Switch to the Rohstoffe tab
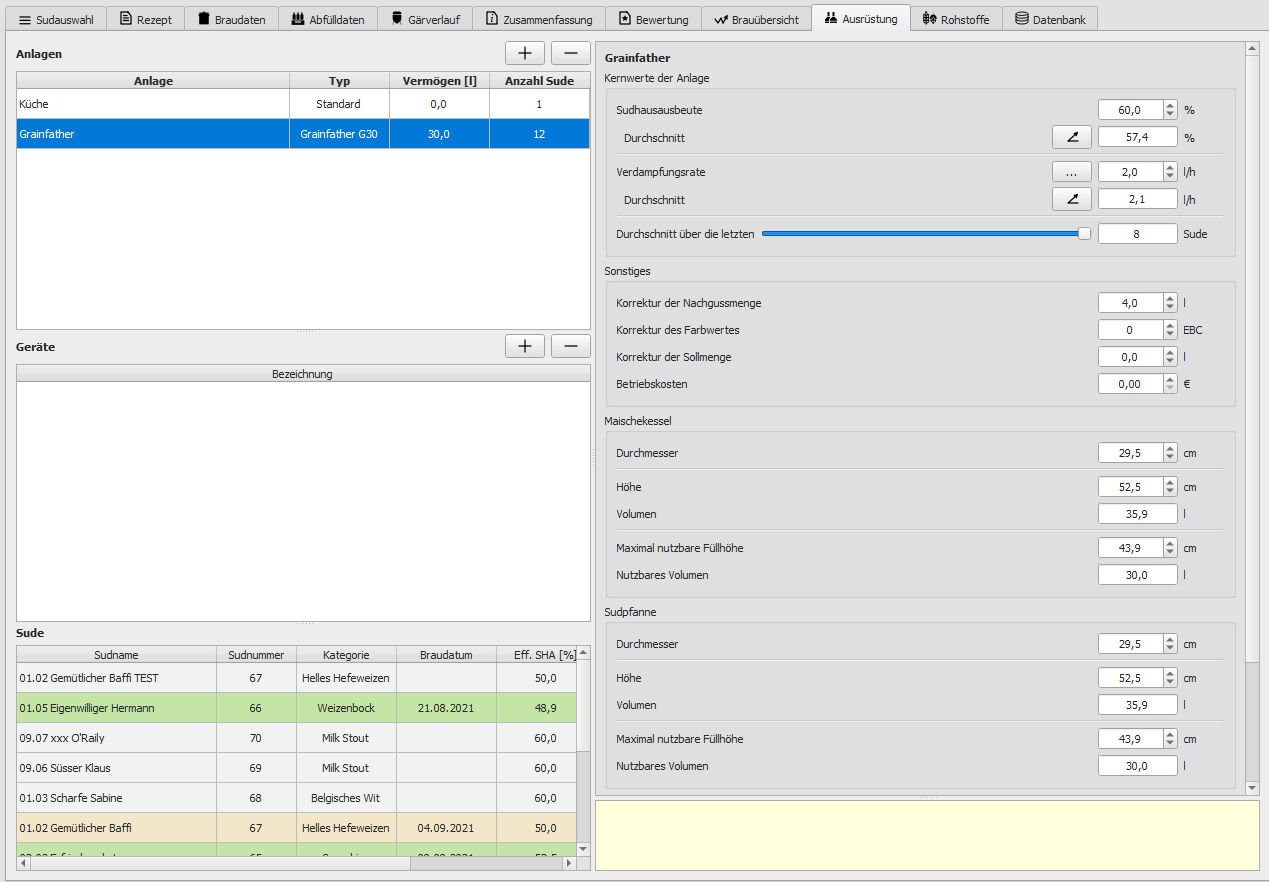 coord(956,19)
